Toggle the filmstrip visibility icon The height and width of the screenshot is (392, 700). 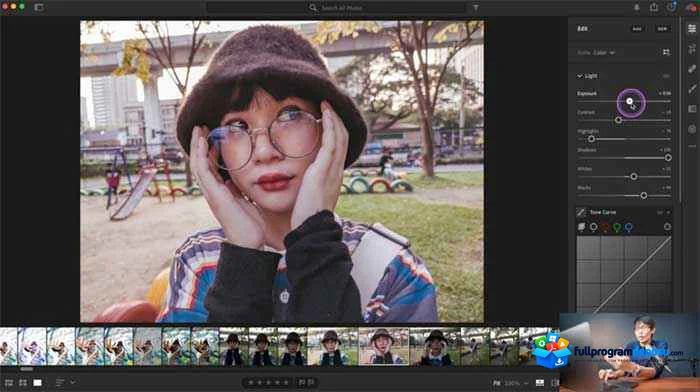540,383
